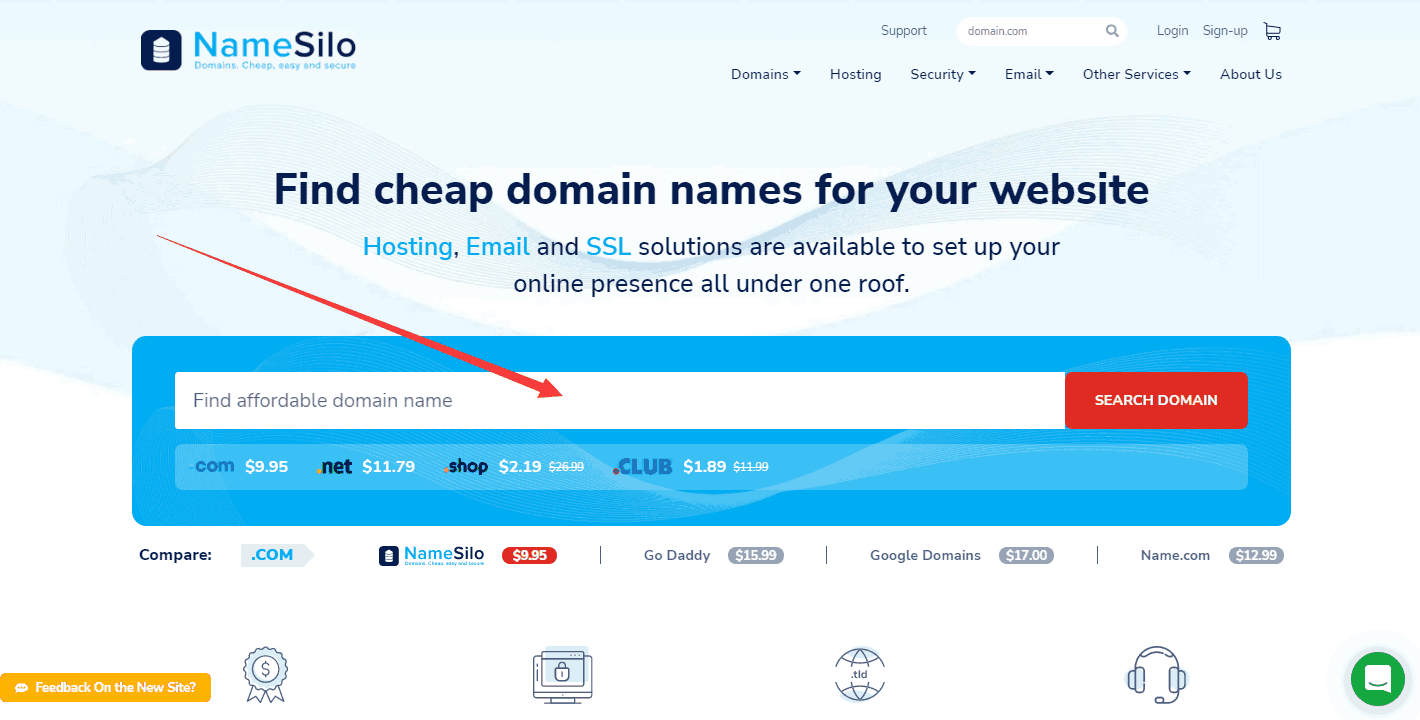
Task: Click the award ribbon dollar icon
Action: [265, 673]
